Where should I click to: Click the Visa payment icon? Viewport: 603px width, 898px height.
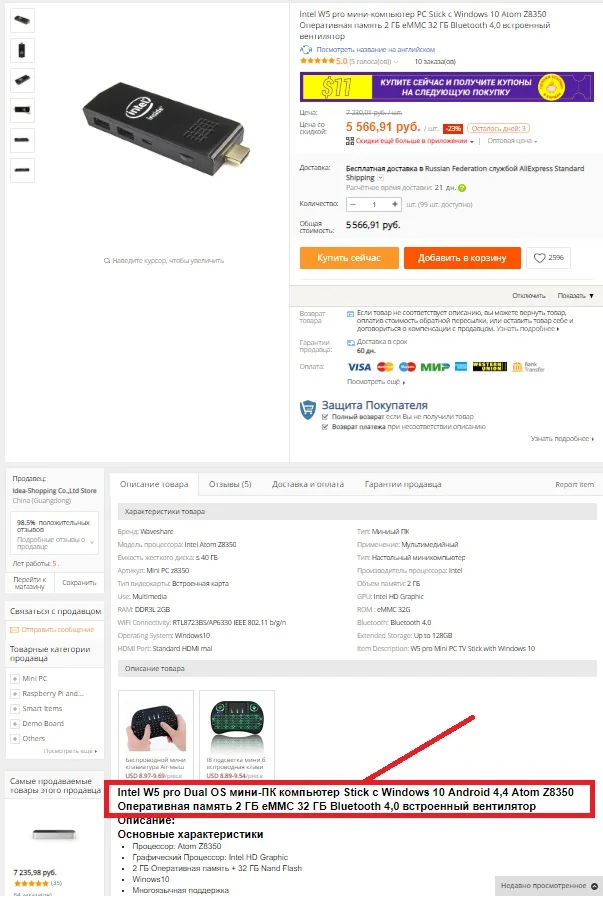(x=359, y=367)
